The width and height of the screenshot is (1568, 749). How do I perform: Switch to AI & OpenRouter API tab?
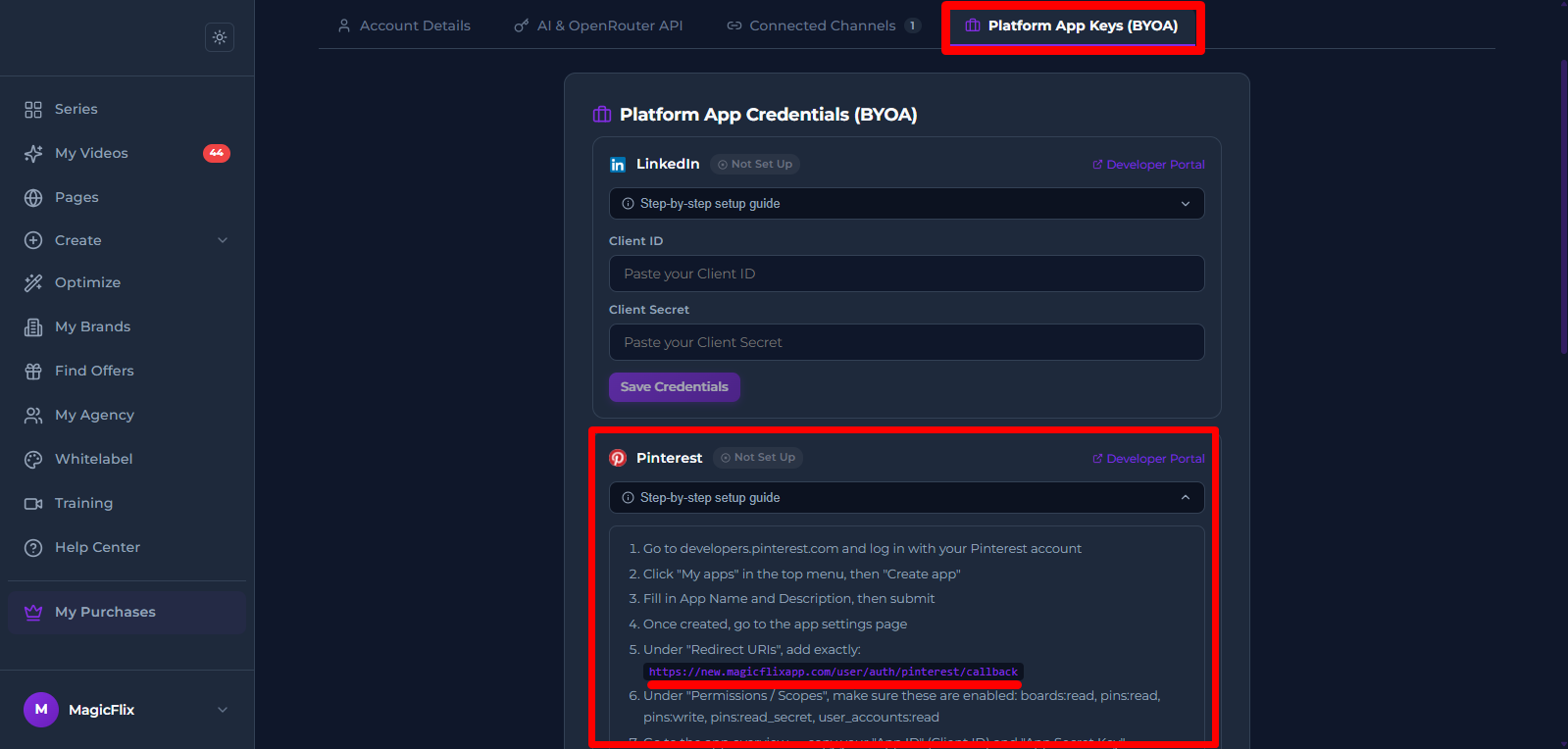(x=598, y=25)
